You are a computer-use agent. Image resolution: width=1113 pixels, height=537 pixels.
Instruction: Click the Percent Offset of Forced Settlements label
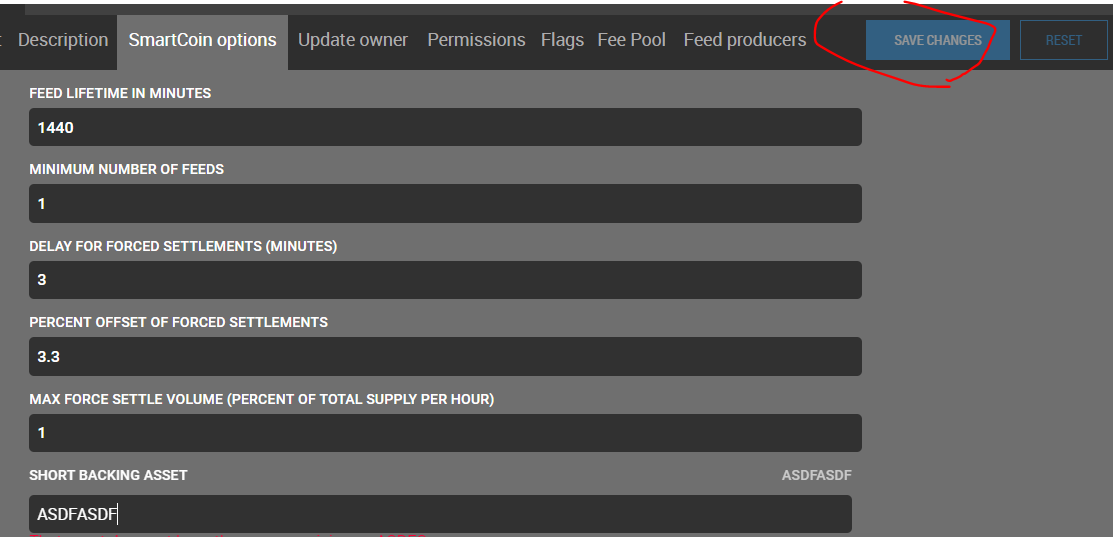[x=178, y=322]
